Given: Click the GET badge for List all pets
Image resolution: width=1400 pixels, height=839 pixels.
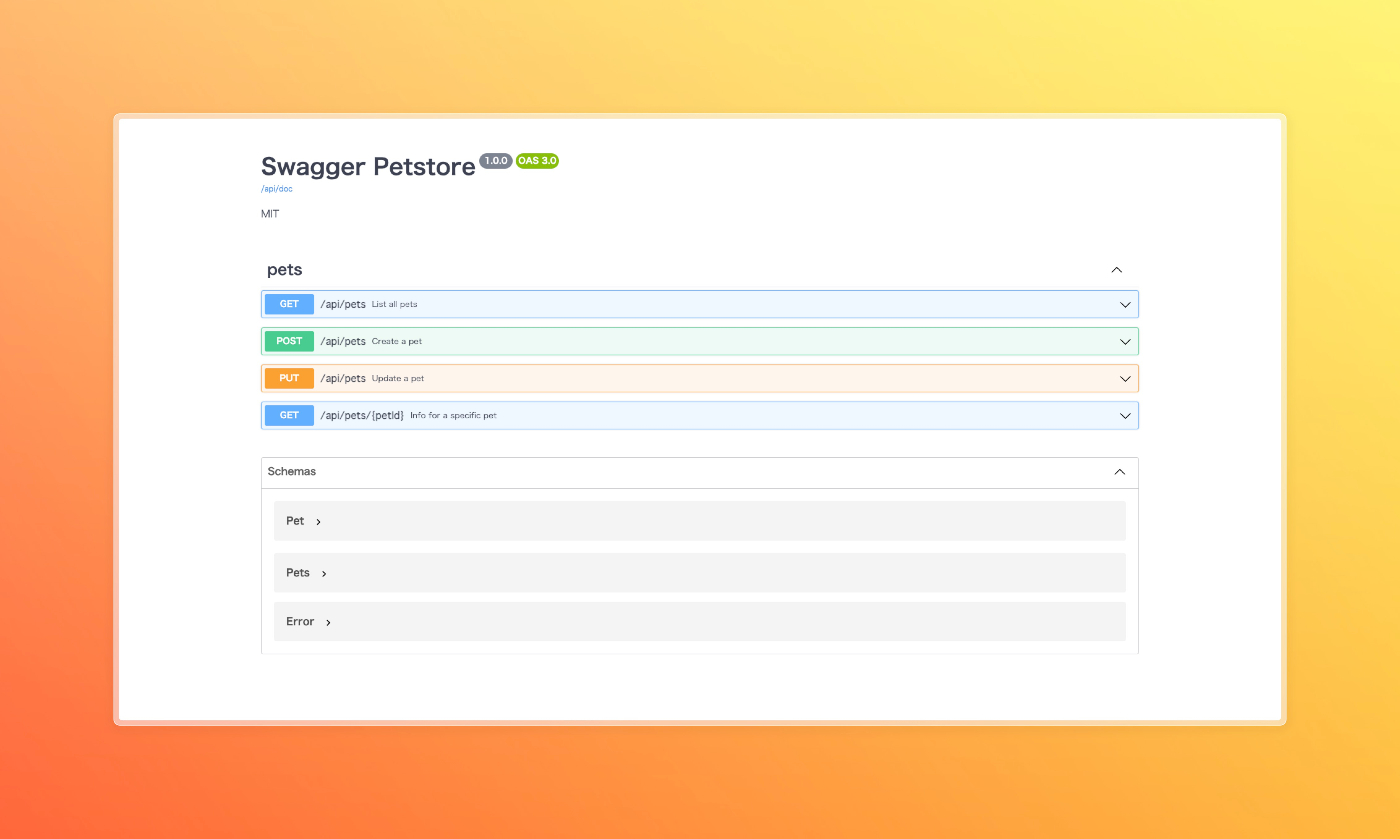Looking at the screenshot, I should 289,304.
